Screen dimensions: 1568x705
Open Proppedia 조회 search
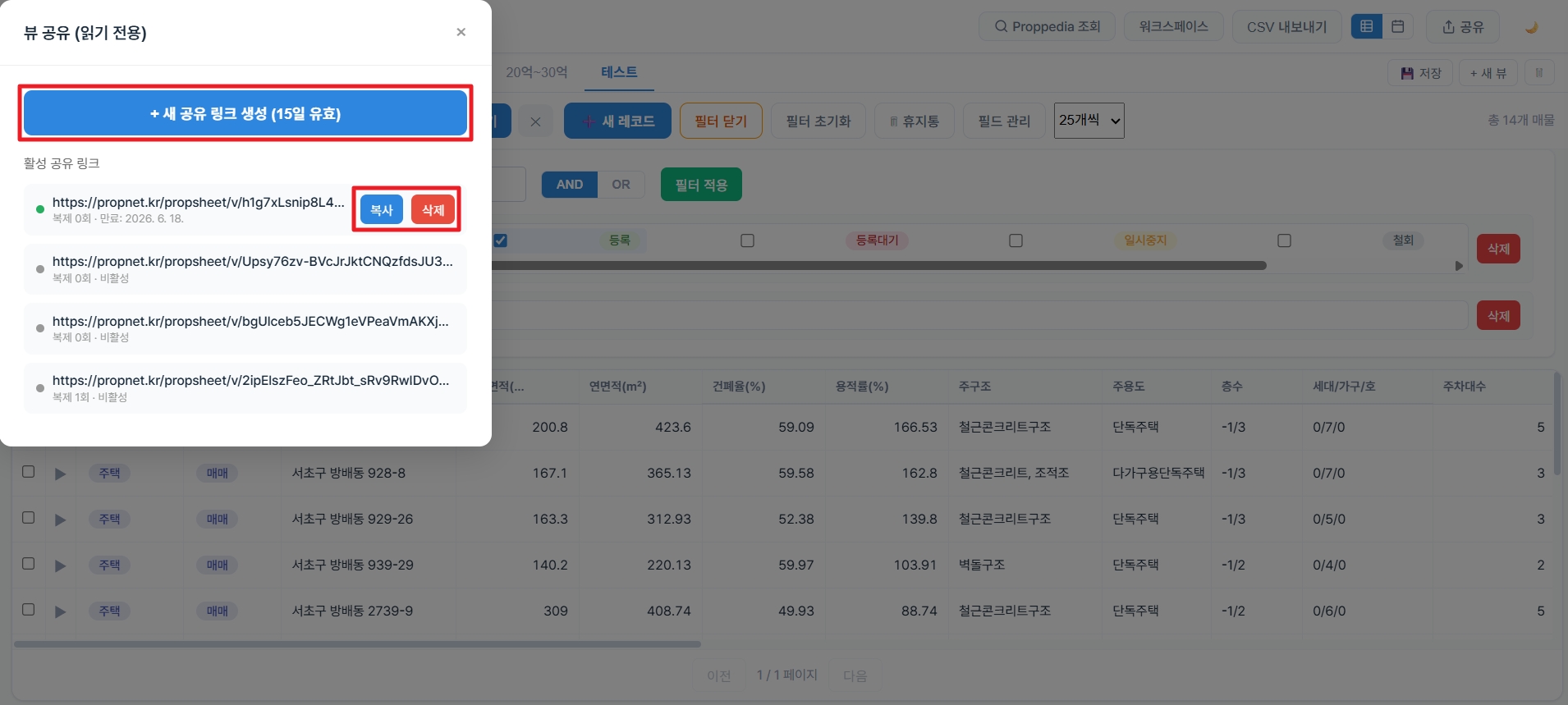tap(1047, 26)
